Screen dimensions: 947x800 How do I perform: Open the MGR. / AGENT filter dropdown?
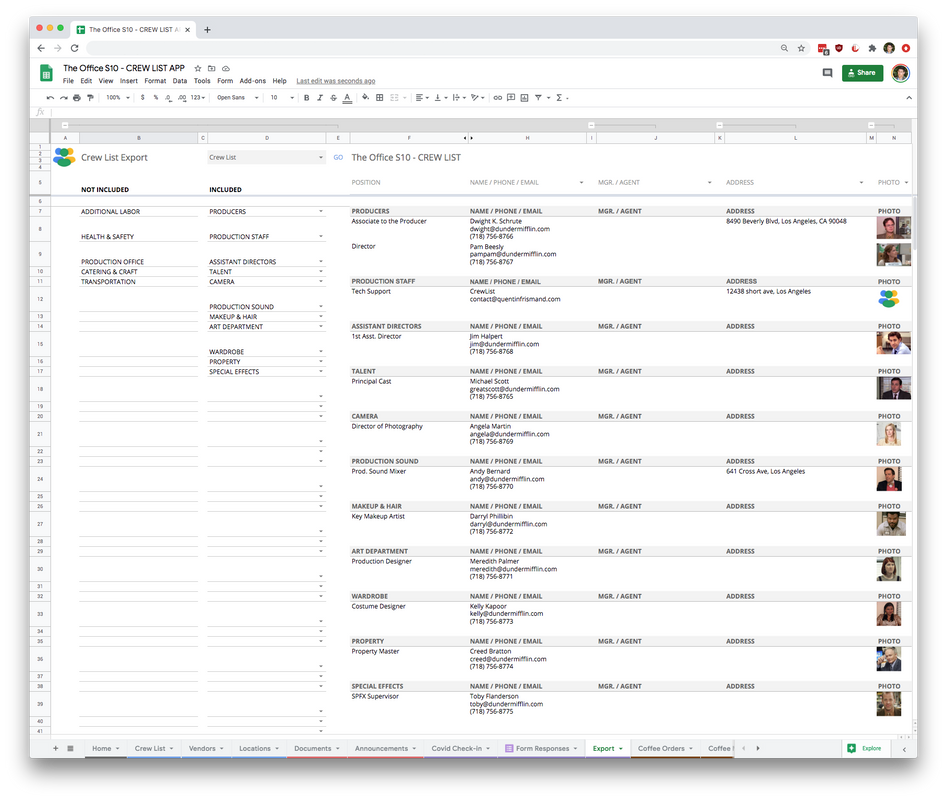[709, 182]
